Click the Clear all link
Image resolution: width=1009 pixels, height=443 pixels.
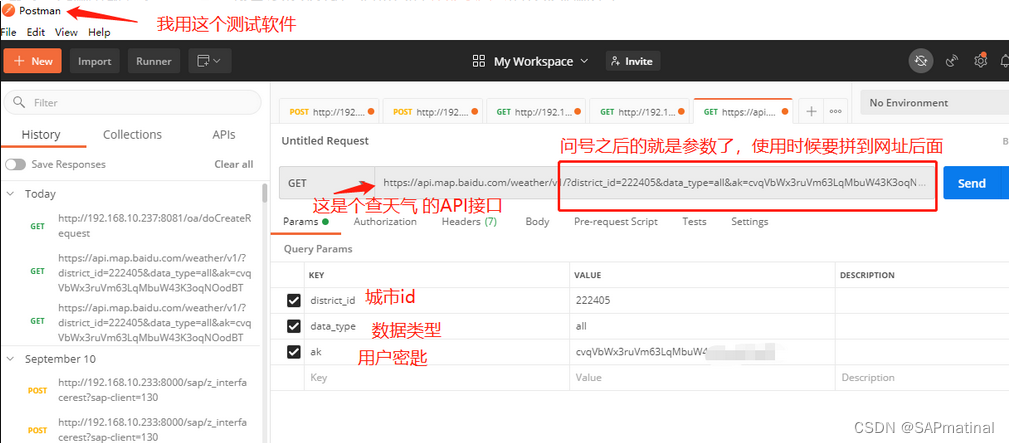234,164
